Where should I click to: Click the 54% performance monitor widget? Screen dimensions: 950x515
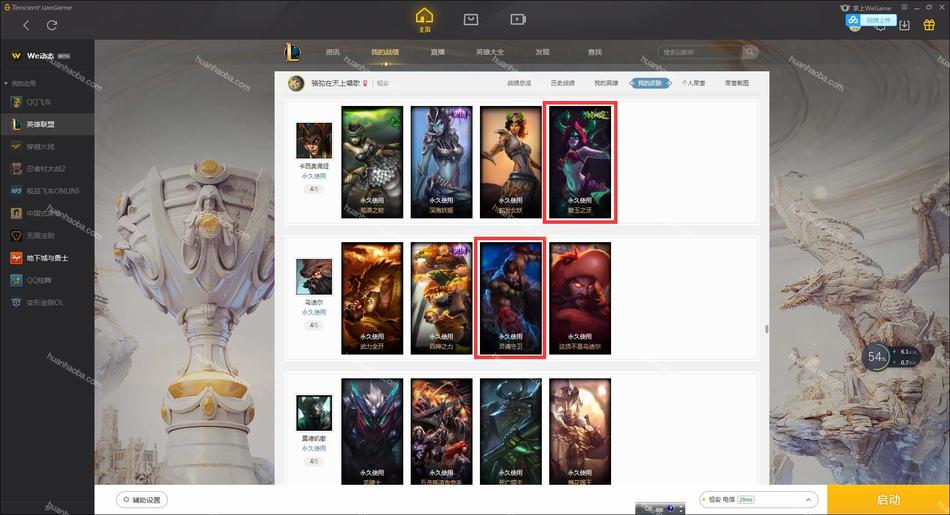(x=876, y=357)
